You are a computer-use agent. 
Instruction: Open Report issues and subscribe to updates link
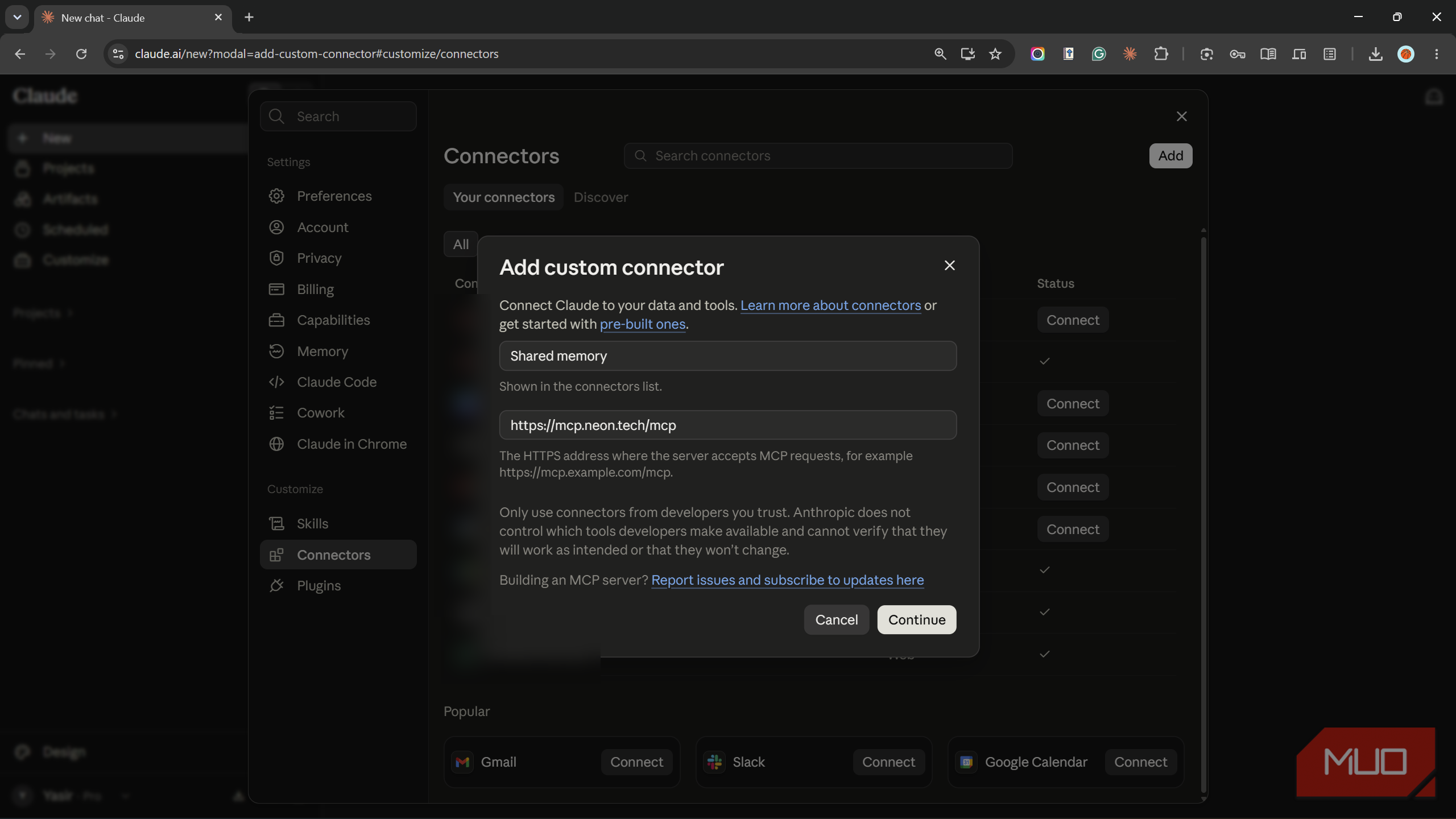pos(787,580)
